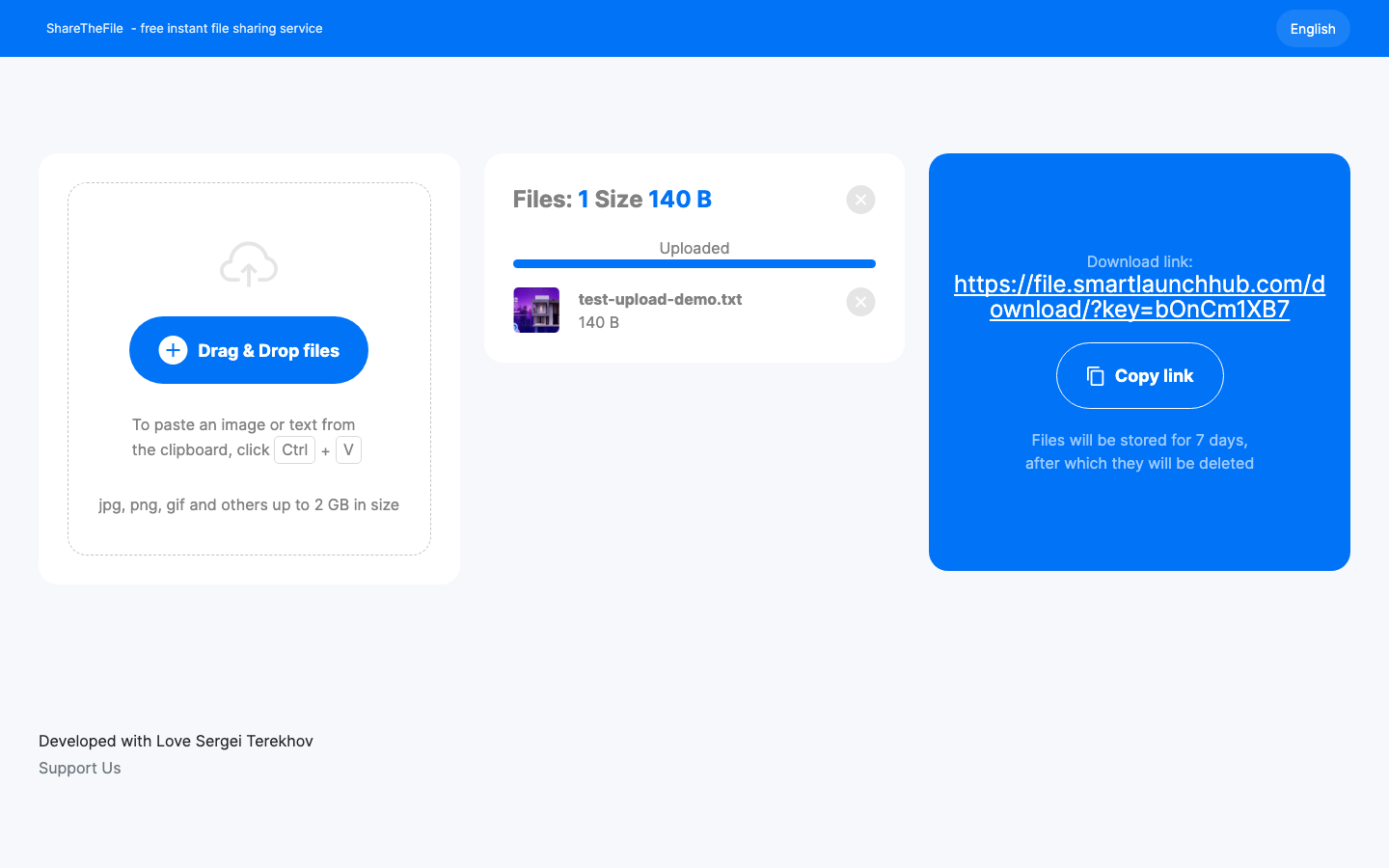This screenshot has height=868, width=1389.
Task: Click the plus icon inside Drag & Drop button
Action: click(x=173, y=350)
